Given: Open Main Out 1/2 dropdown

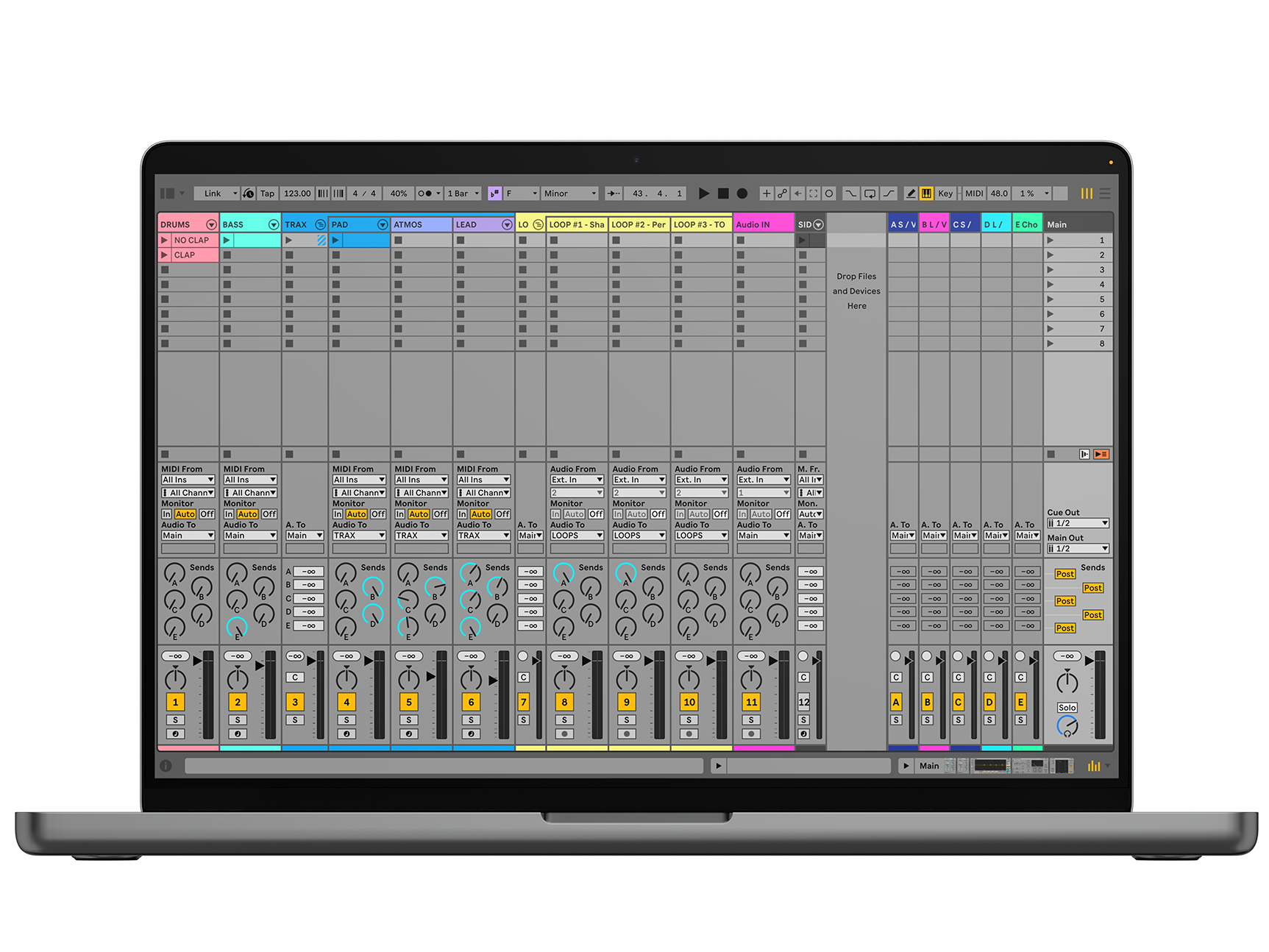Looking at the screenshot, I should [x=1078, y=549].
